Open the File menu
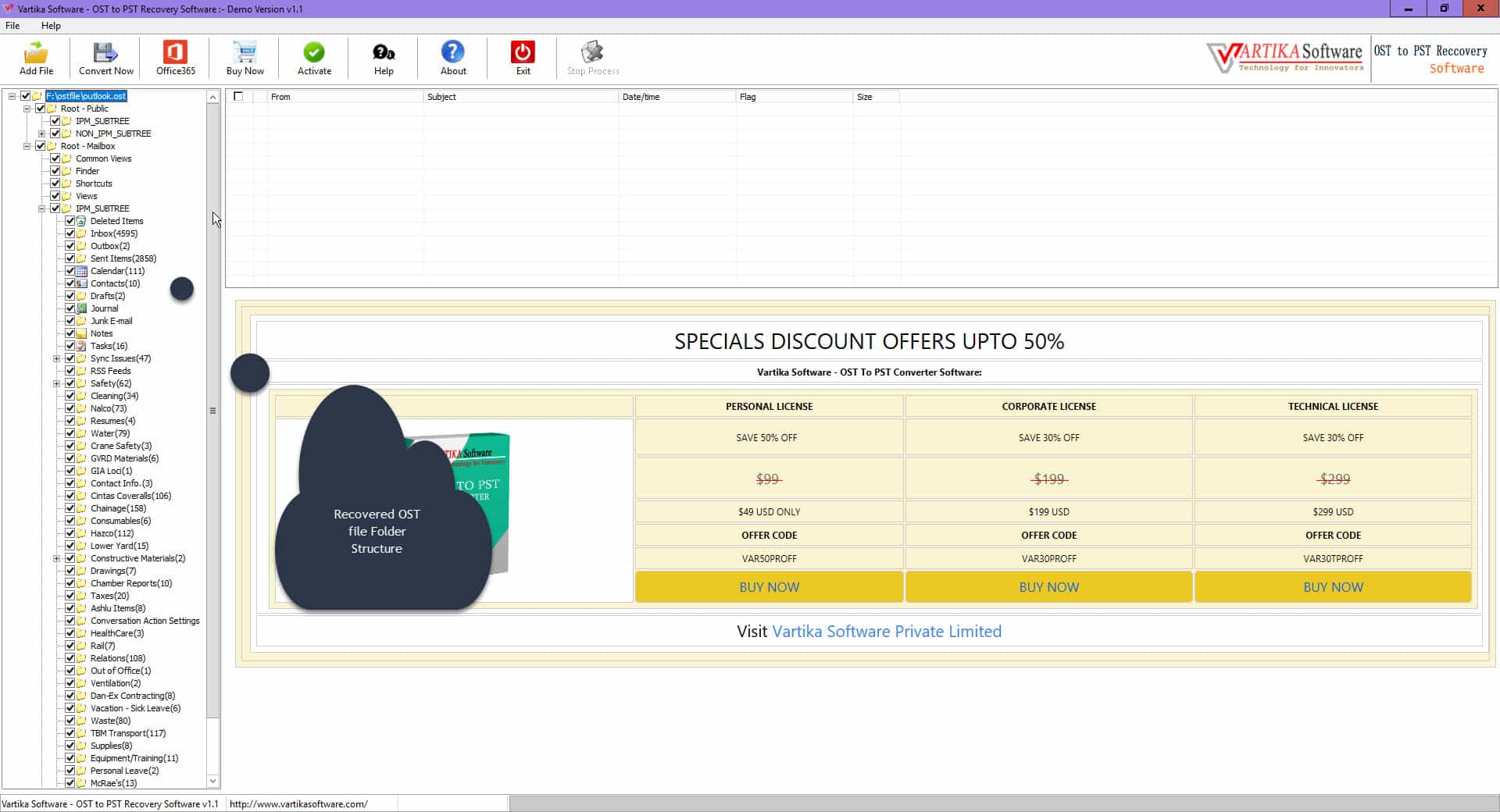 12,26
